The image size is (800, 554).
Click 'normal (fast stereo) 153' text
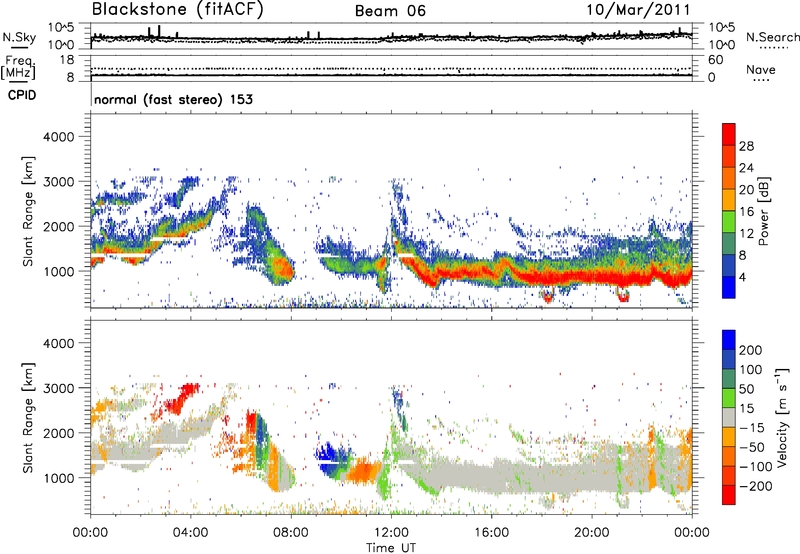(173, 99)
